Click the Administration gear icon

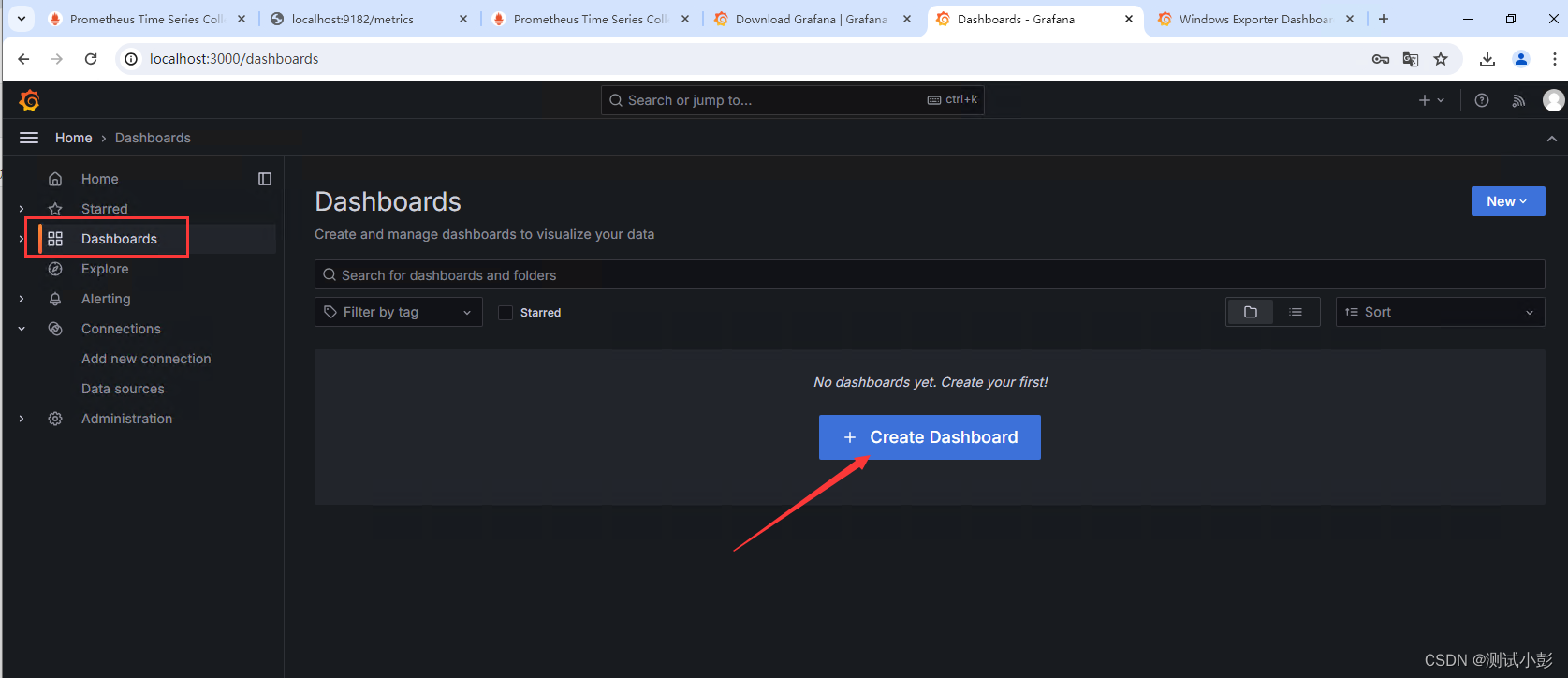pyautogui.click(x=55, y=419)
